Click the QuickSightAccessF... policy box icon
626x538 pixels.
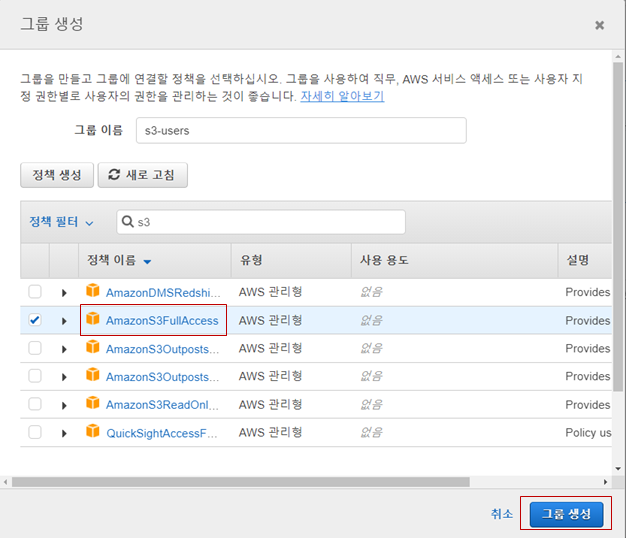click(x=93, y=431)
